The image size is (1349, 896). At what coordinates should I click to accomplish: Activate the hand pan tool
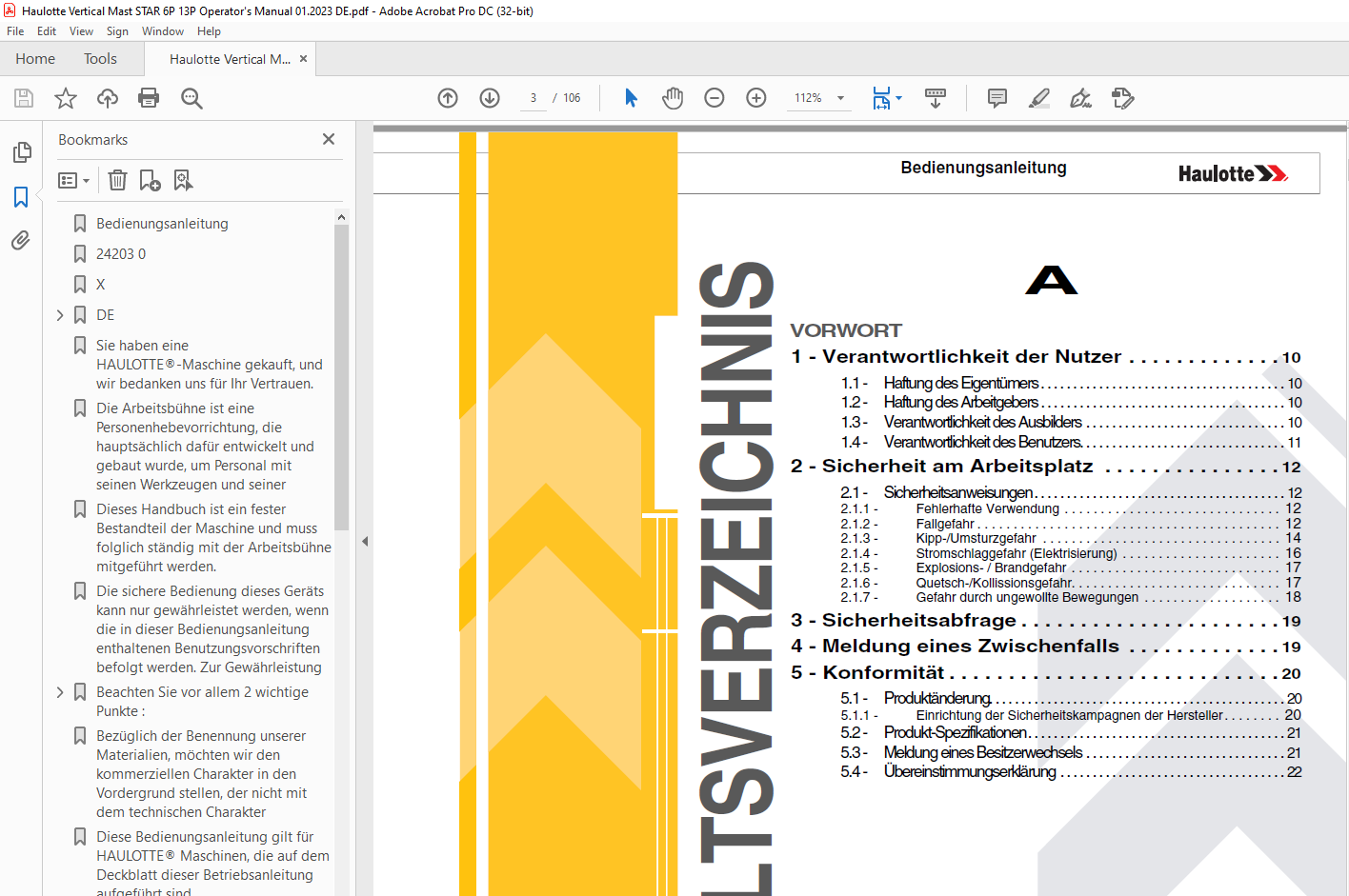[673, 98]
